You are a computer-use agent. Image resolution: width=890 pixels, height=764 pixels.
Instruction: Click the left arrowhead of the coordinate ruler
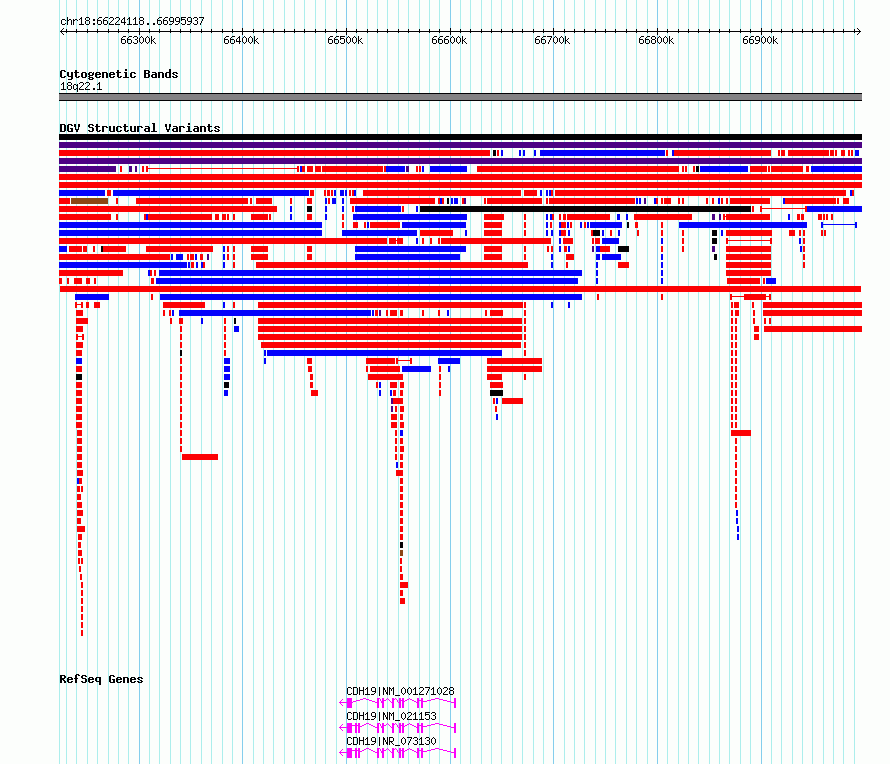coord(62,31)
